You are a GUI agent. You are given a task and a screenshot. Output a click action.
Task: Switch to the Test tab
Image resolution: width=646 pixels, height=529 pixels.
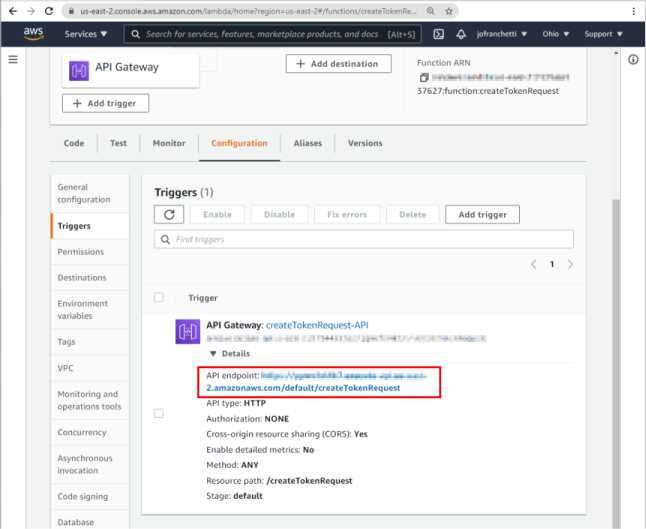118,143
